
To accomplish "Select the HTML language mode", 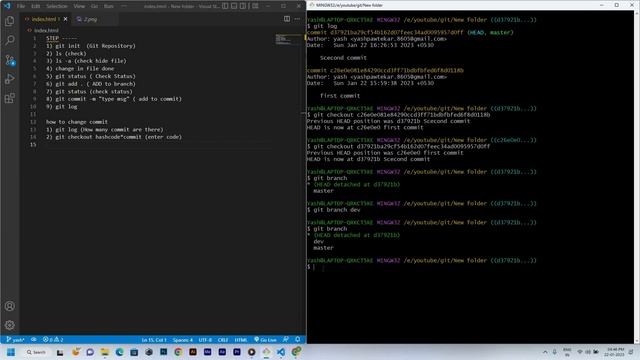I will point(241,340).
